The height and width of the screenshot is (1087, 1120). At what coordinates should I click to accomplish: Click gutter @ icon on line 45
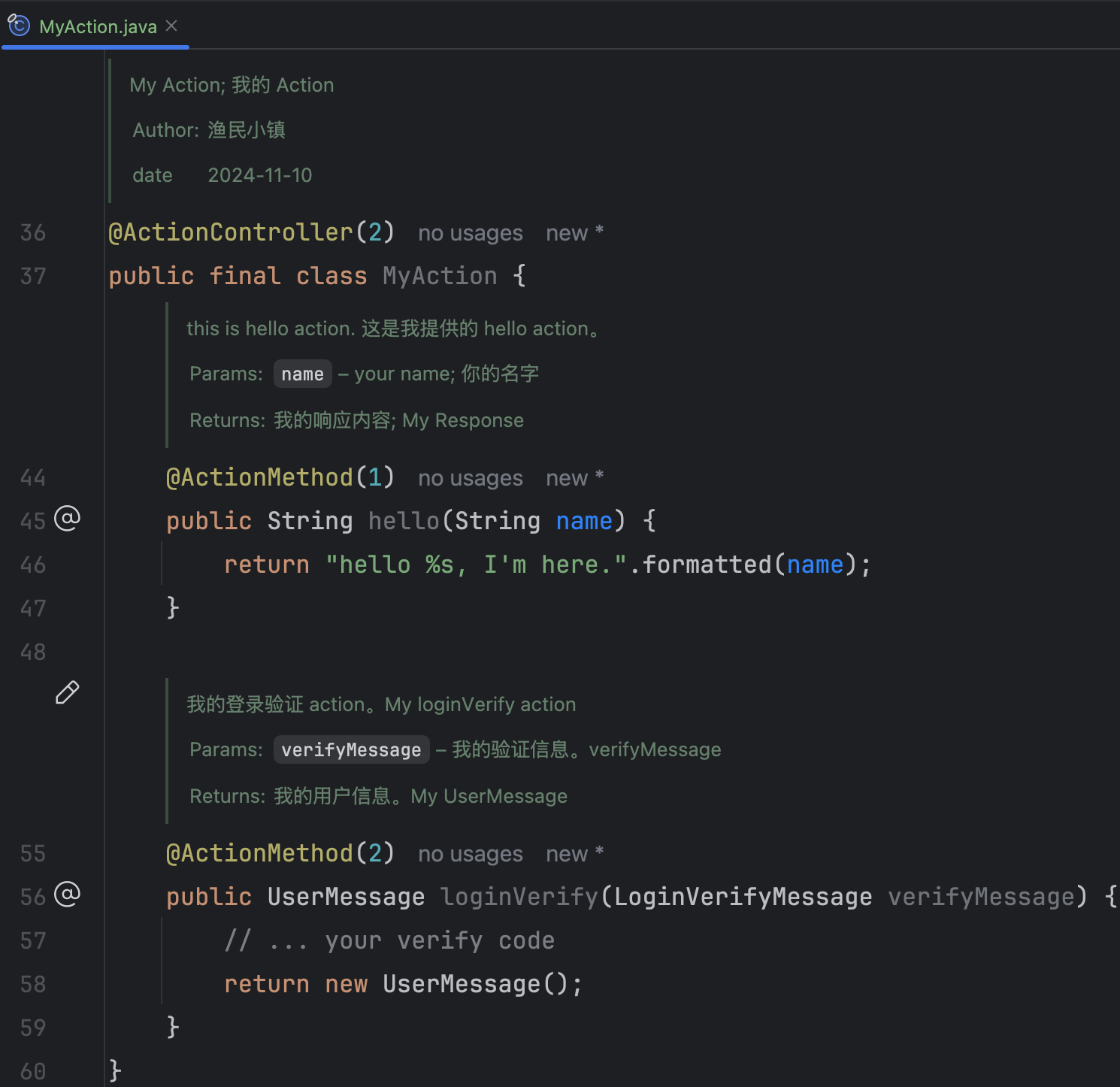68,519
